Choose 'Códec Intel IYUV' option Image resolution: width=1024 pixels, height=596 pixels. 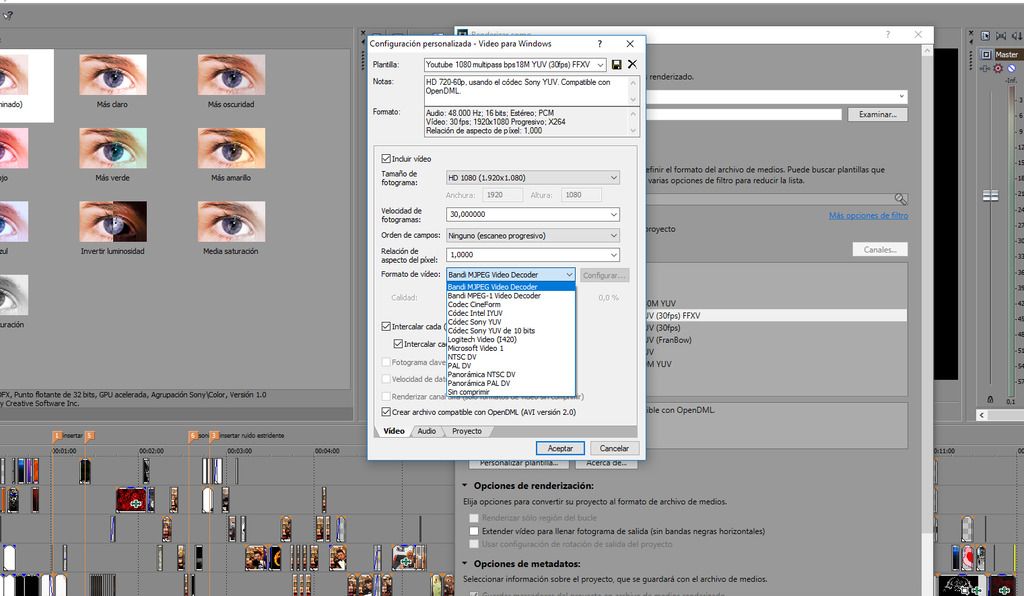(511, 313)
